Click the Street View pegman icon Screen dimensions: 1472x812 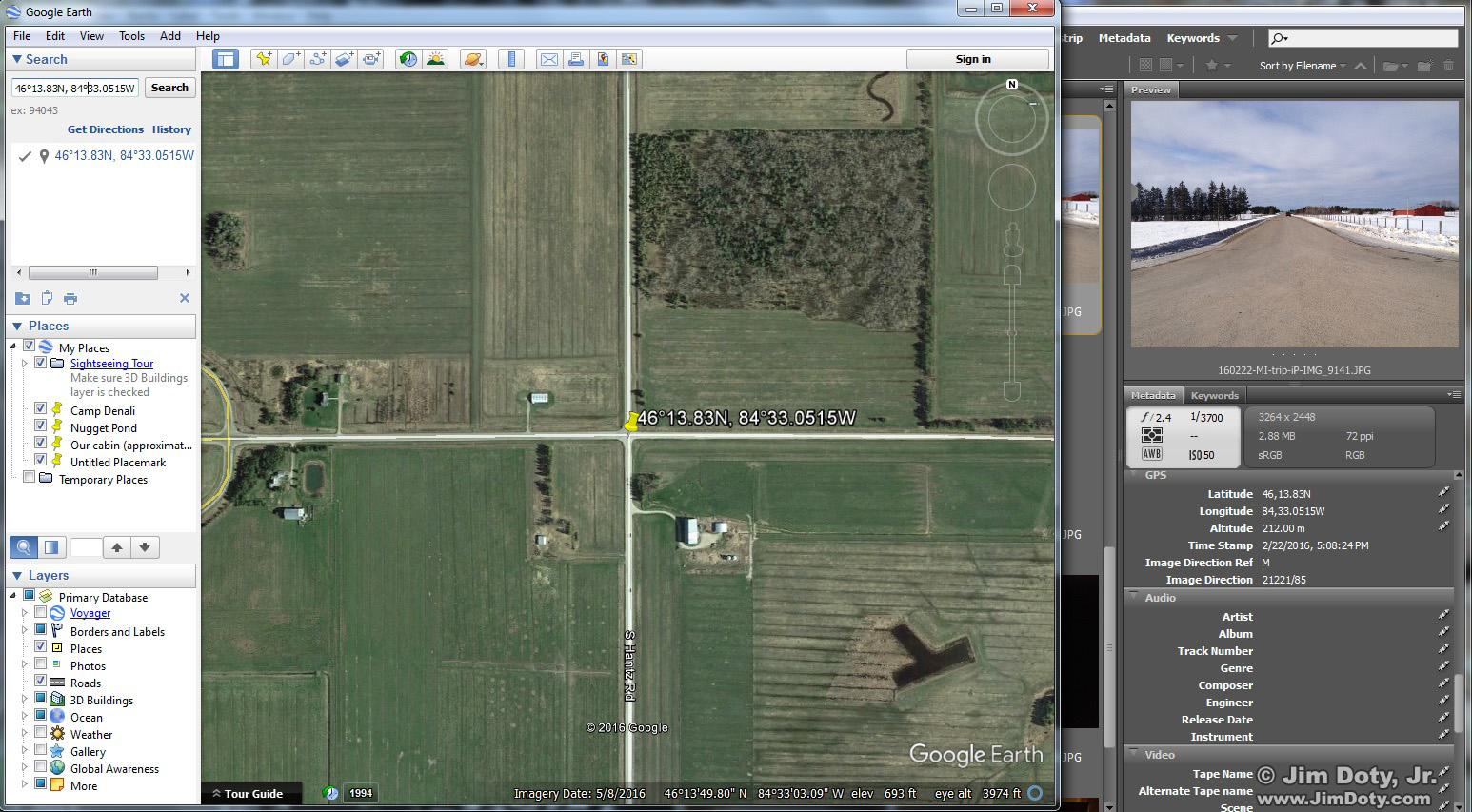(x=1012, y=239)
